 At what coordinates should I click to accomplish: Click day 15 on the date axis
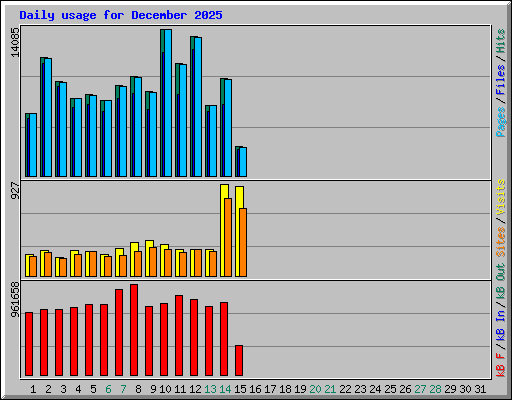pos(240,389)
